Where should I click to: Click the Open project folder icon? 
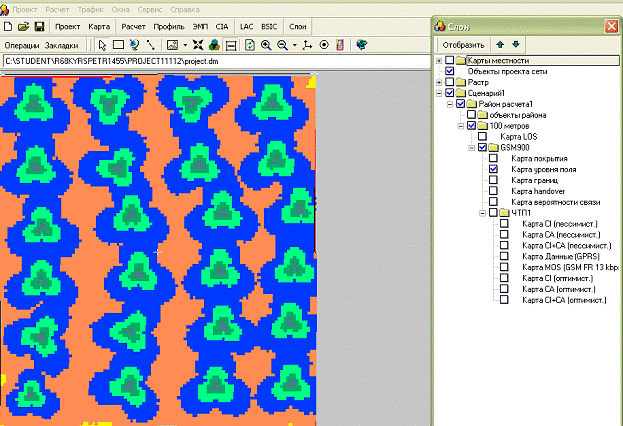24,25
